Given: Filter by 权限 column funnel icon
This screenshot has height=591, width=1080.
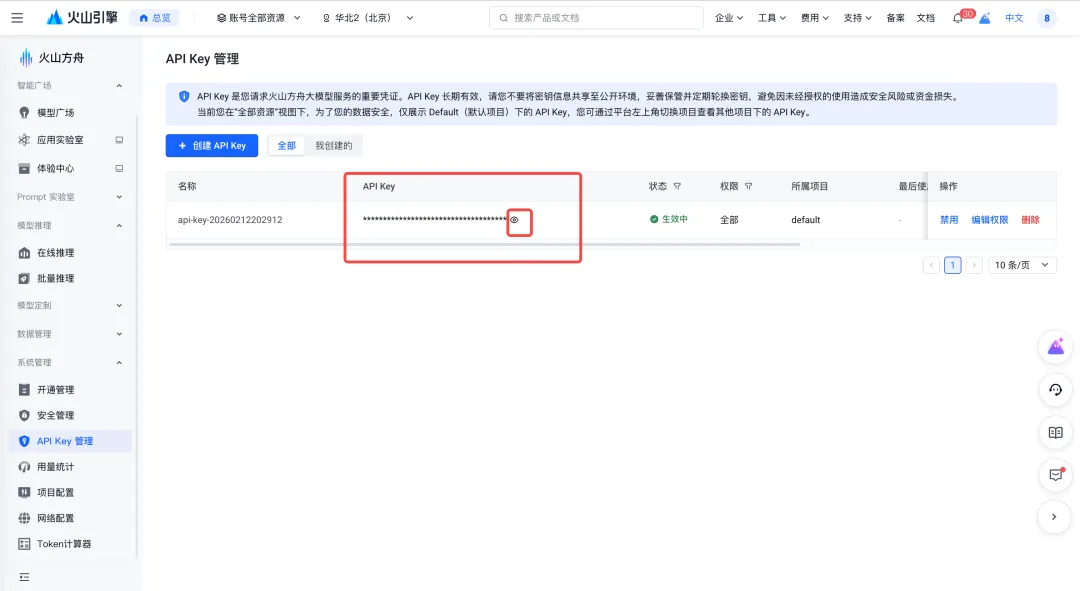Looking at the screenshot, I should click(749, 186).
